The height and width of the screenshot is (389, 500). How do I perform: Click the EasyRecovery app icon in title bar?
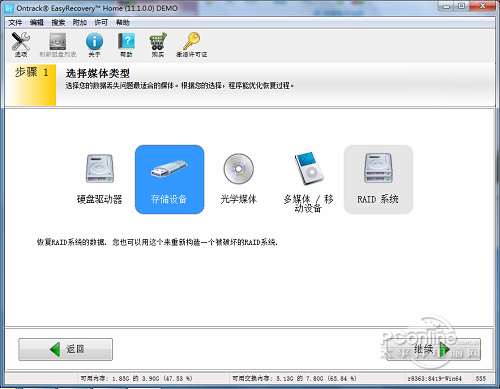tap(9, 8)
